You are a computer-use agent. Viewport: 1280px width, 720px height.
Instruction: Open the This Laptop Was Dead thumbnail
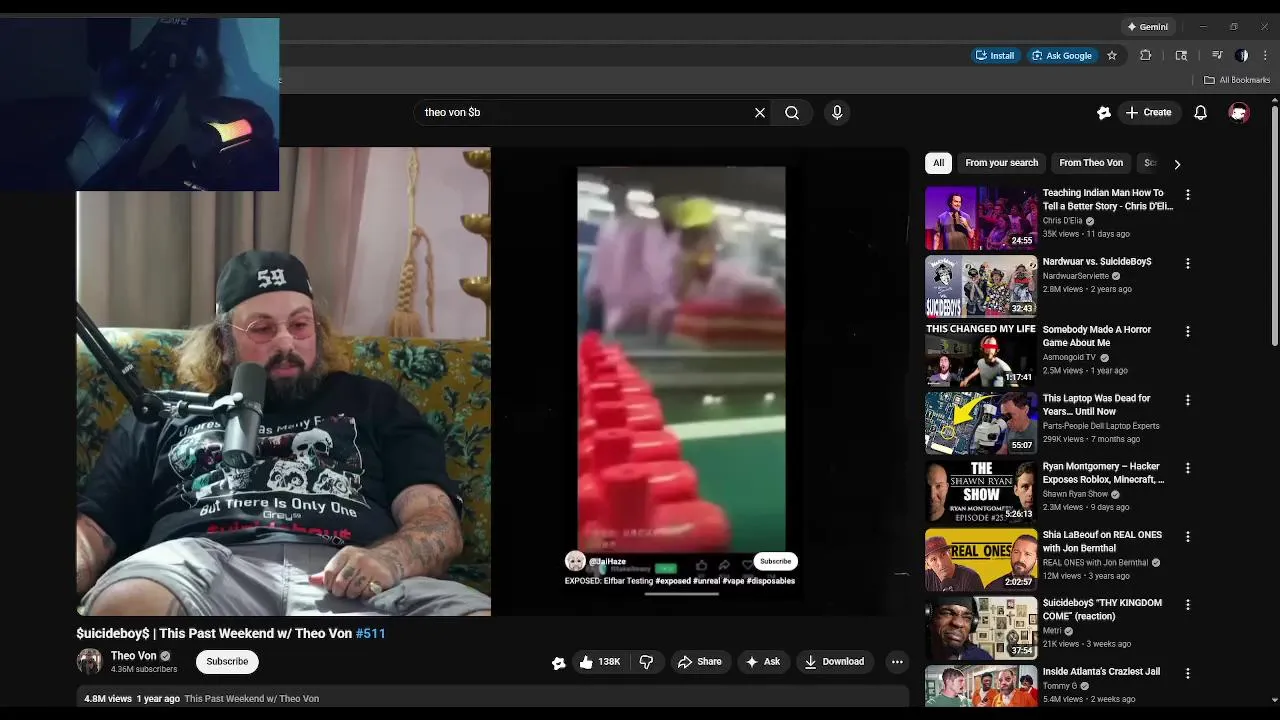coord(981,423)
